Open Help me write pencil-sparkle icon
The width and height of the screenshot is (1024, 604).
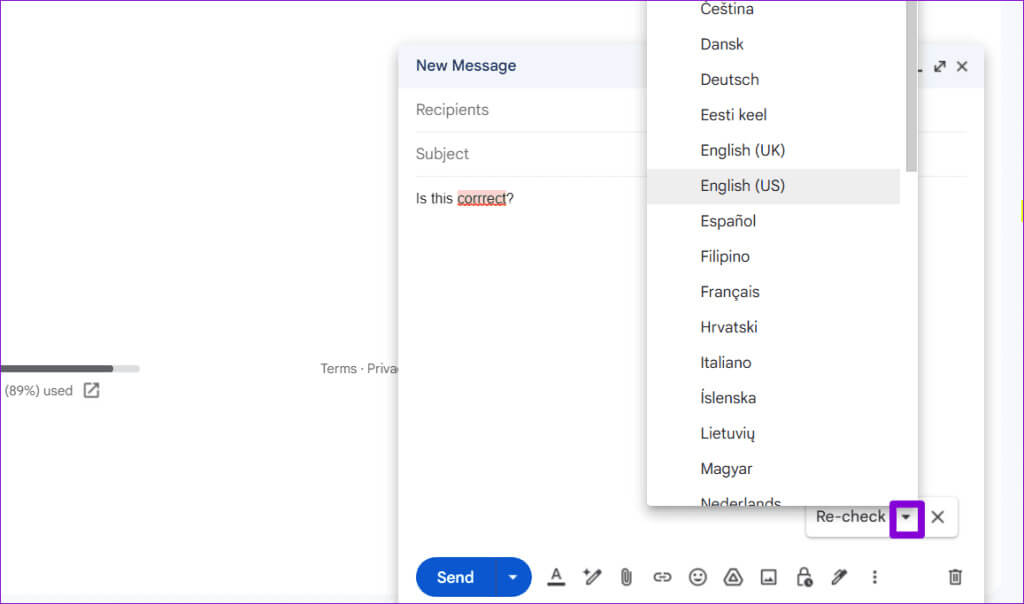[592, 577]
